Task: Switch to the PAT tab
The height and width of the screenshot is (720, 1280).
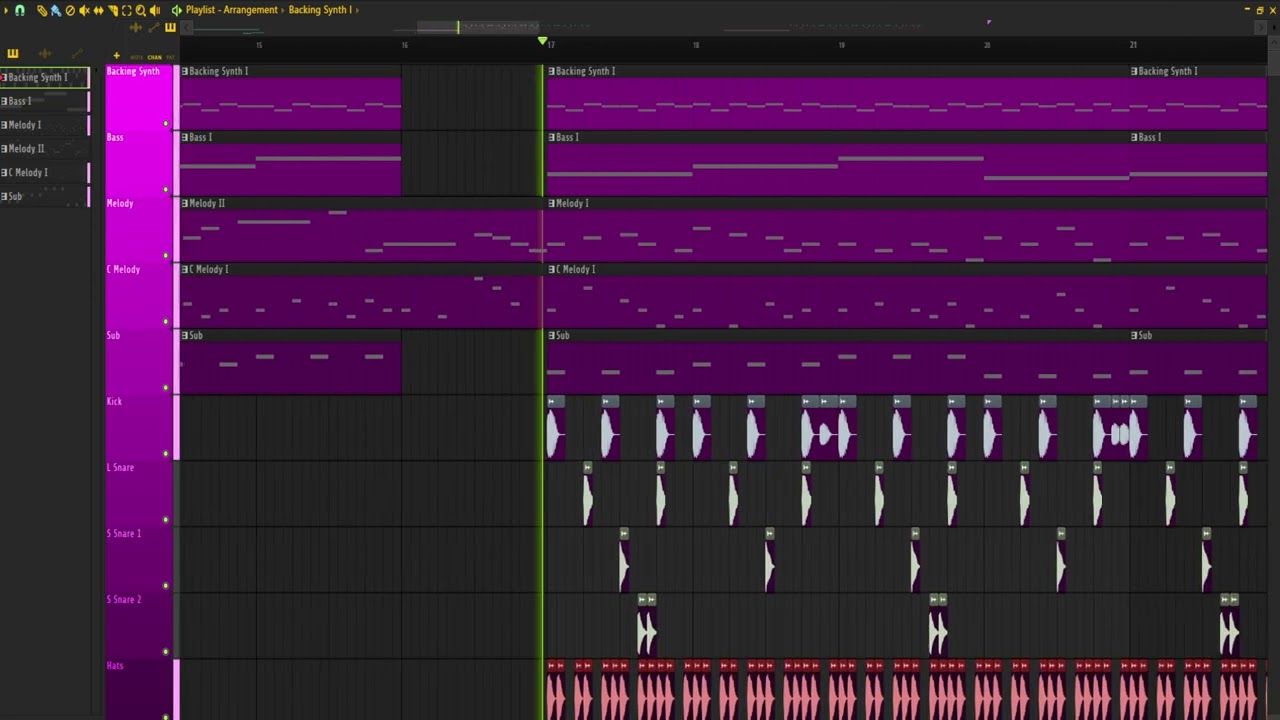Action: [x=170, y=57]
